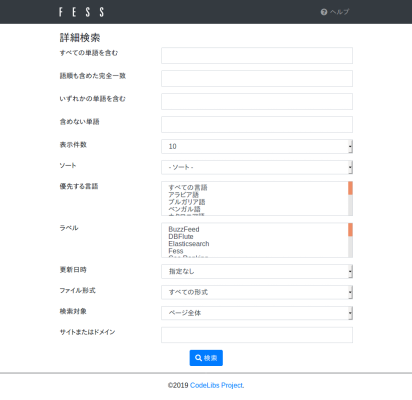Select アラビア語 in the language list
The width and height of the screenshot is (412, 400).
pyautogui.click(x=184, y=195)
